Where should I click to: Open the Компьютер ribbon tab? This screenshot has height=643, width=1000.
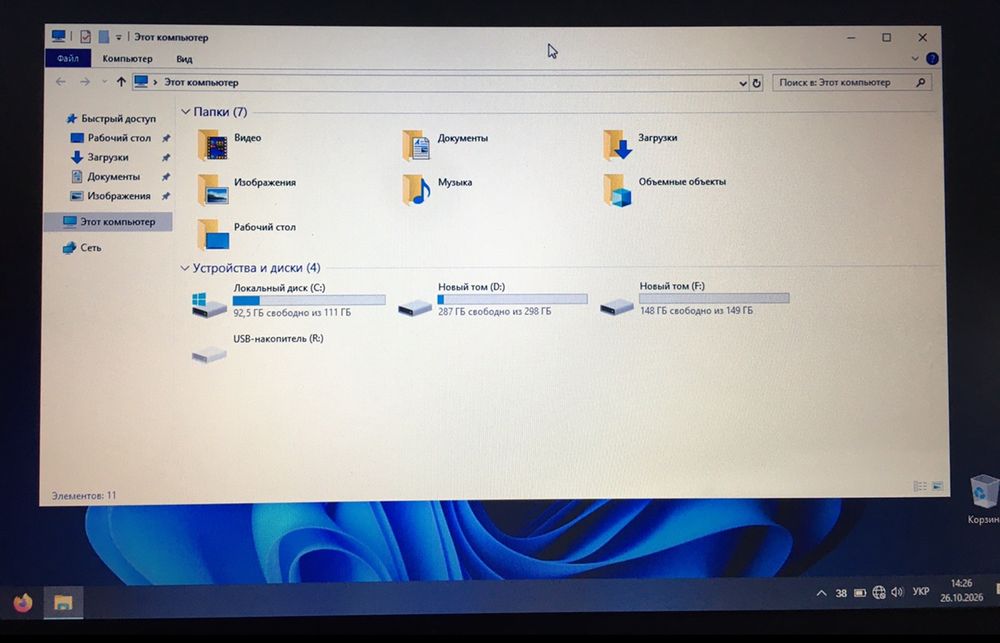point(128,58)
